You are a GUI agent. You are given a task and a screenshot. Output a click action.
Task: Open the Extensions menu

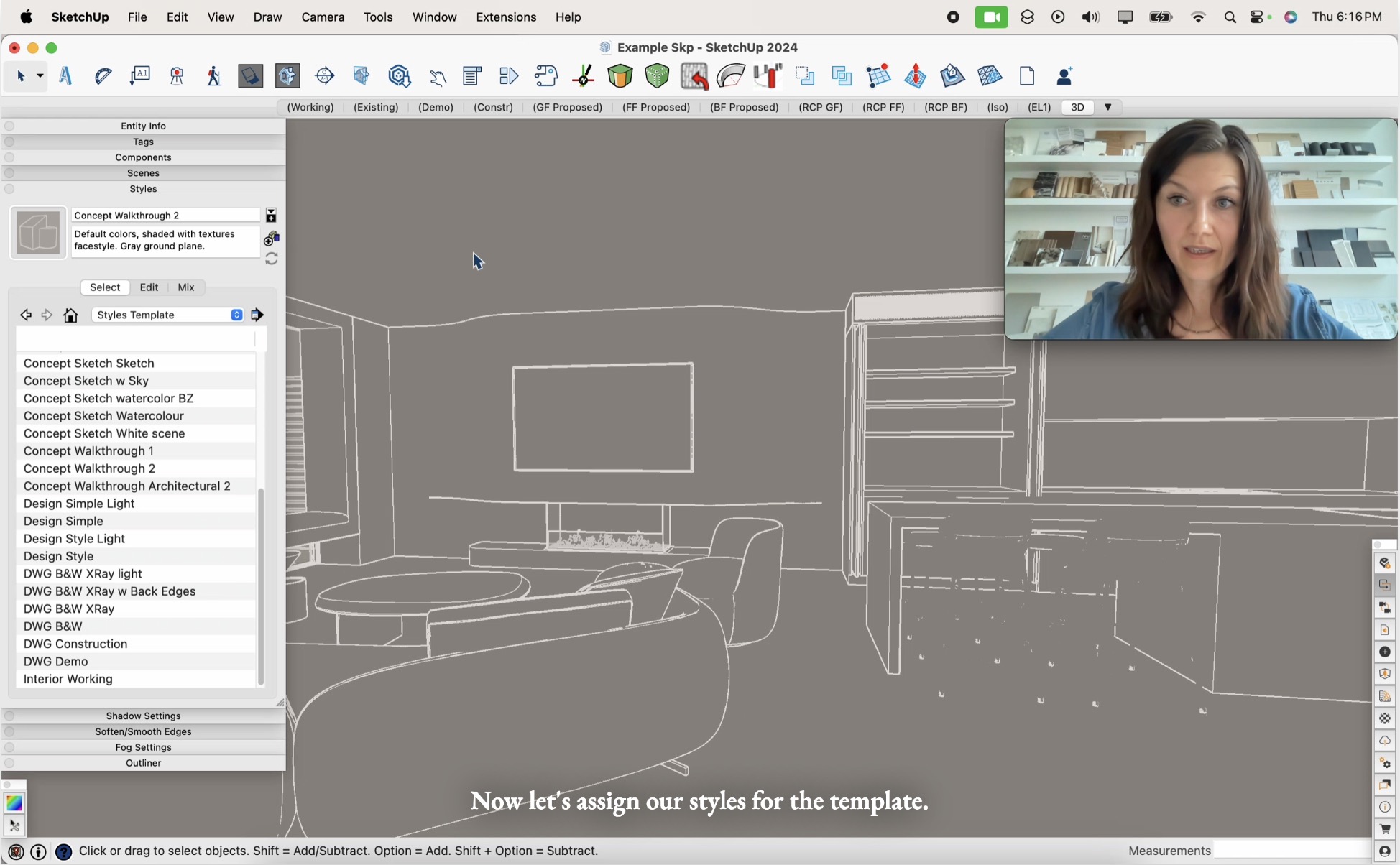[506, 17]
